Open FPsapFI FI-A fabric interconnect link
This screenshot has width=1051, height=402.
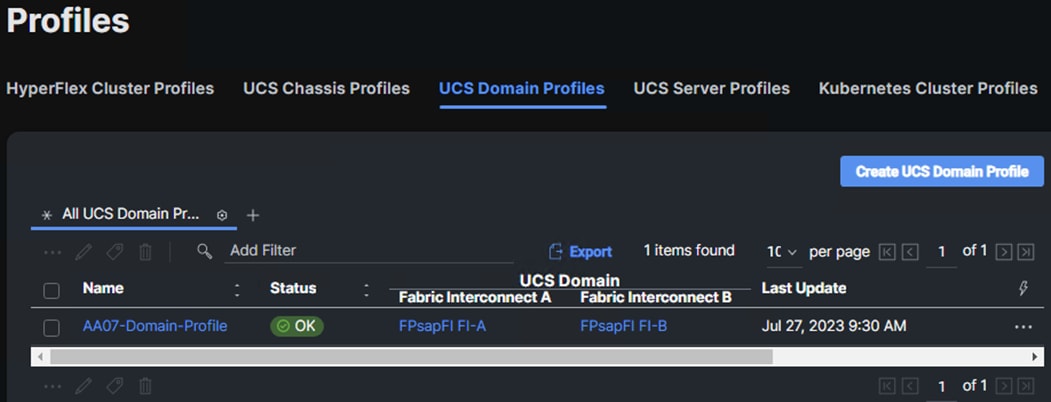[x=442, y=326]
